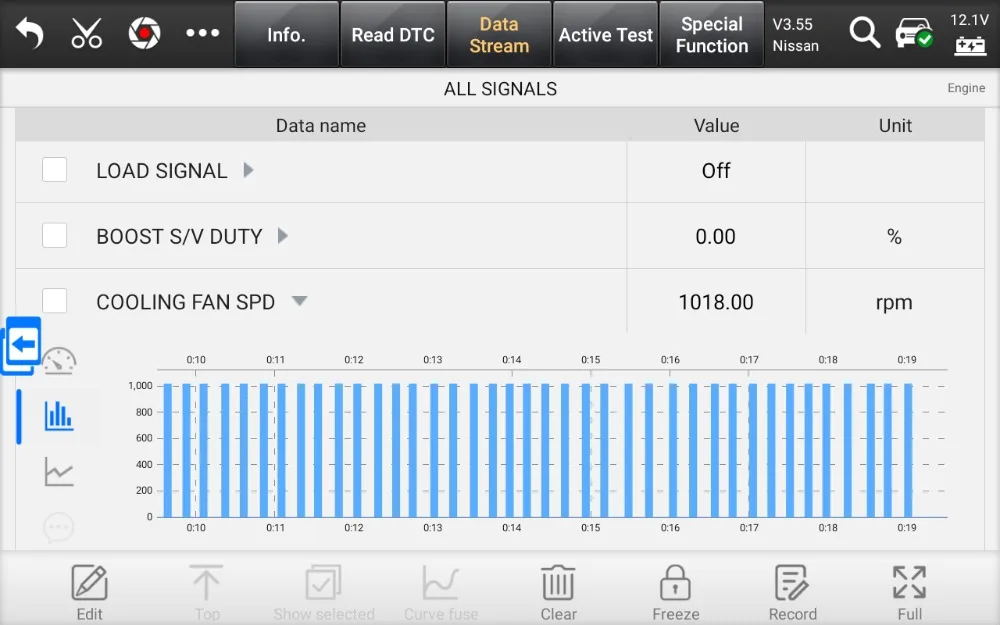Tap Curve fuse in bottom toolbar
The width and height of the screenshot is (1000, 625).
pyautogui.click(x=441, y=592)
